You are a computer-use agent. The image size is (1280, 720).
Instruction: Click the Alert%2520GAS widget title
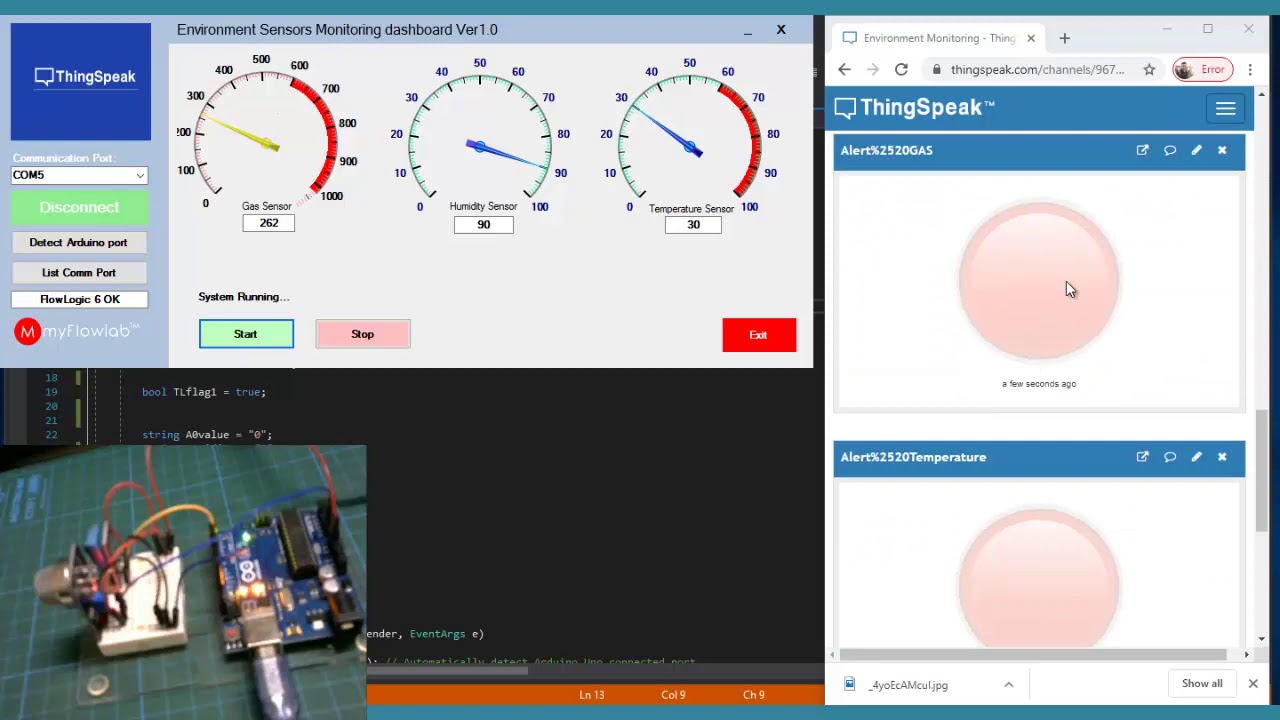886,150
